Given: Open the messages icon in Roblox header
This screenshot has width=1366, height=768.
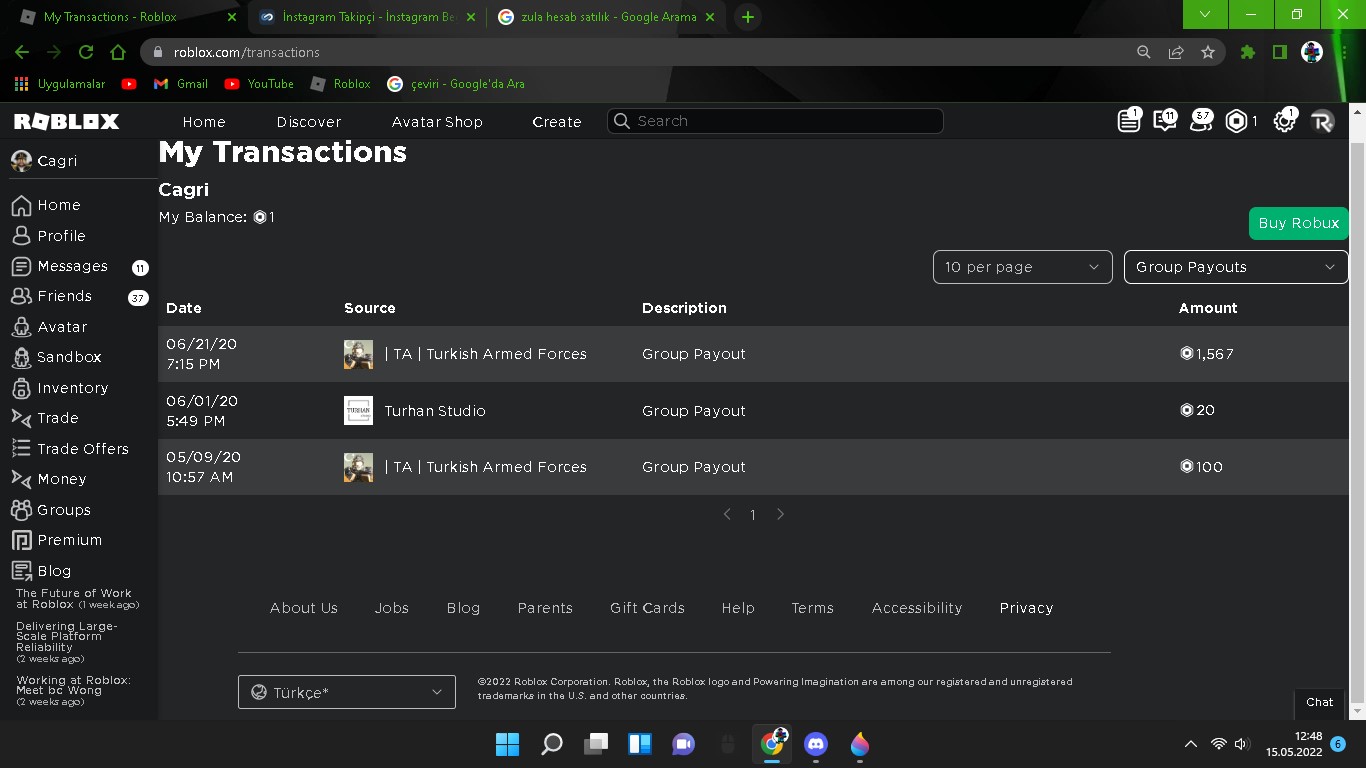Looking at the screenshot, I should (1165, 121).
